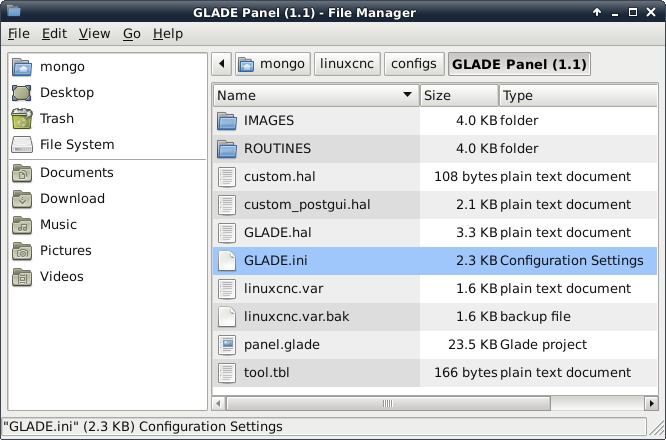This screenshot has width=666, height=440.
Task: Click the horizontal scrollbar right arrow
Action: pos(651,403)
